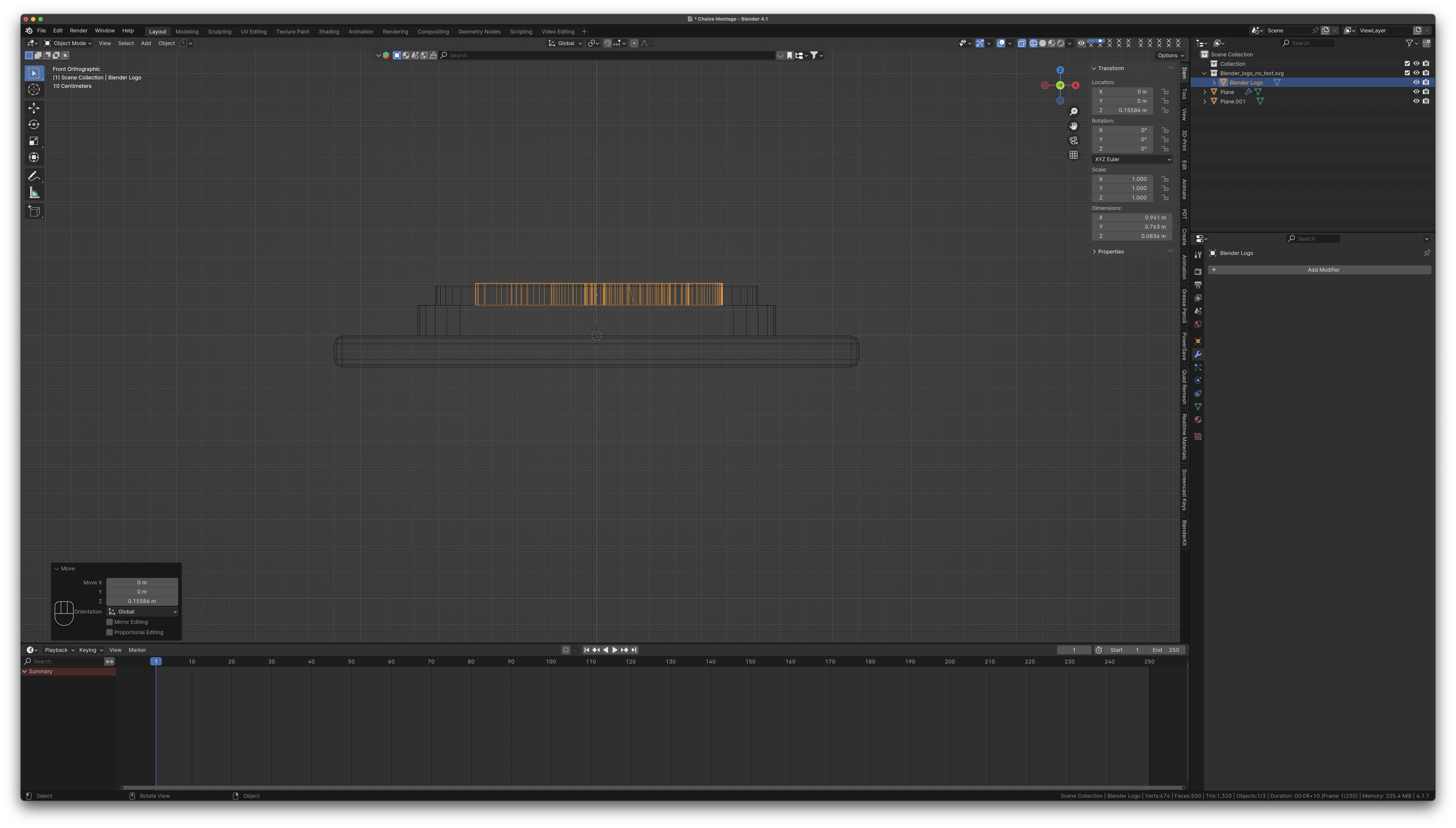
Task: Open the Scene properties icon
Action: (x=1198, y=311)
